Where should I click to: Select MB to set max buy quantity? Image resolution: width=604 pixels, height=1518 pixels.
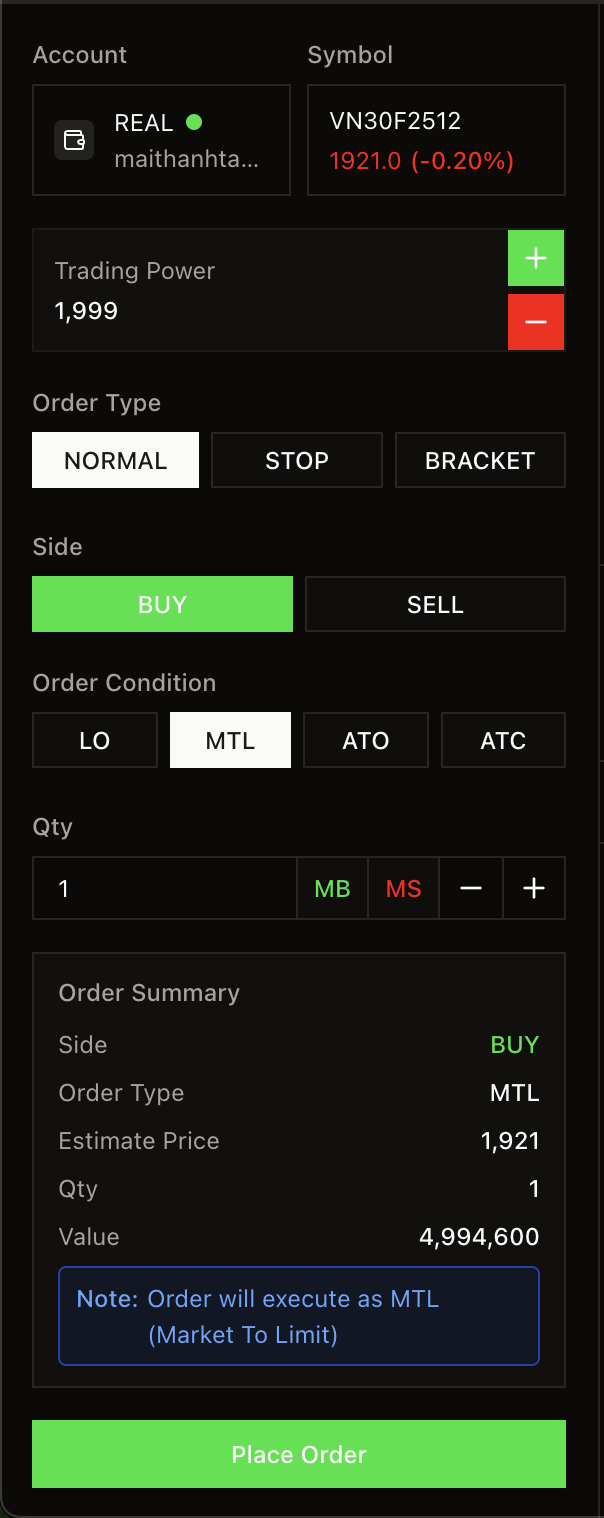[x=332, y=888]
